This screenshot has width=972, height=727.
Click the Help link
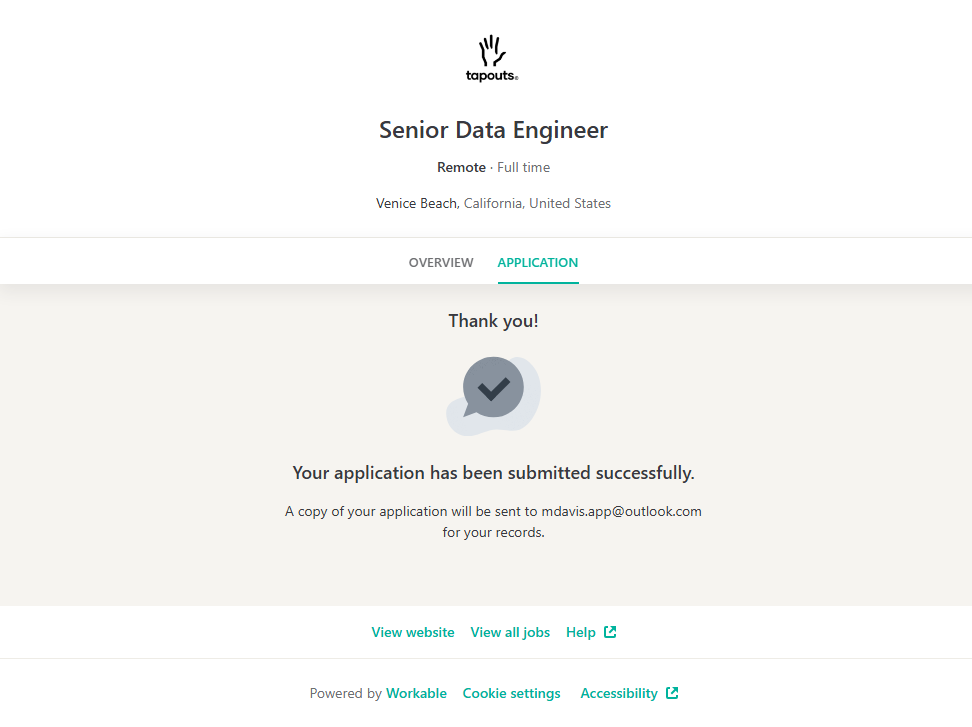point(581,632)
